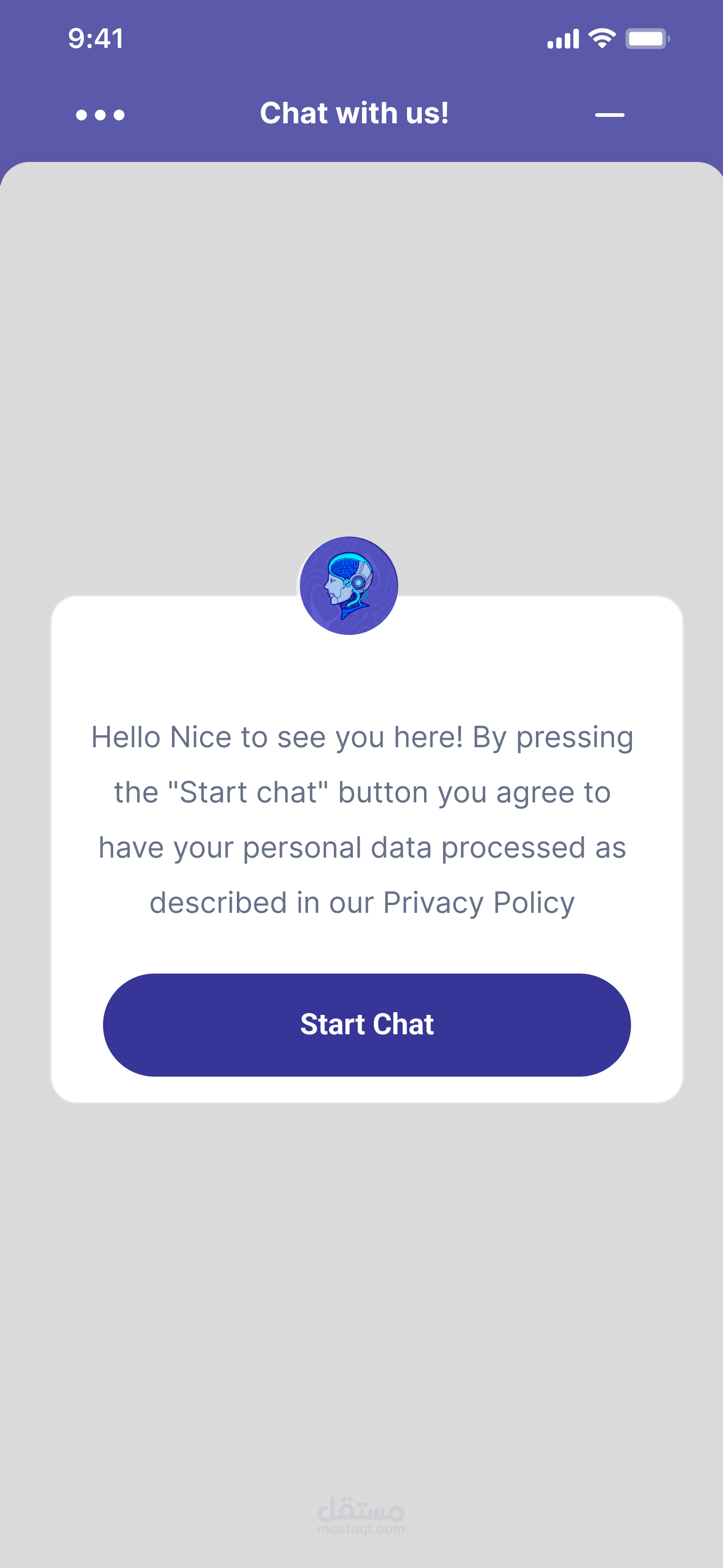Minimize the chat using the dash icon
This screenshot has width=723, height=1568.
[x=609, y=115]
